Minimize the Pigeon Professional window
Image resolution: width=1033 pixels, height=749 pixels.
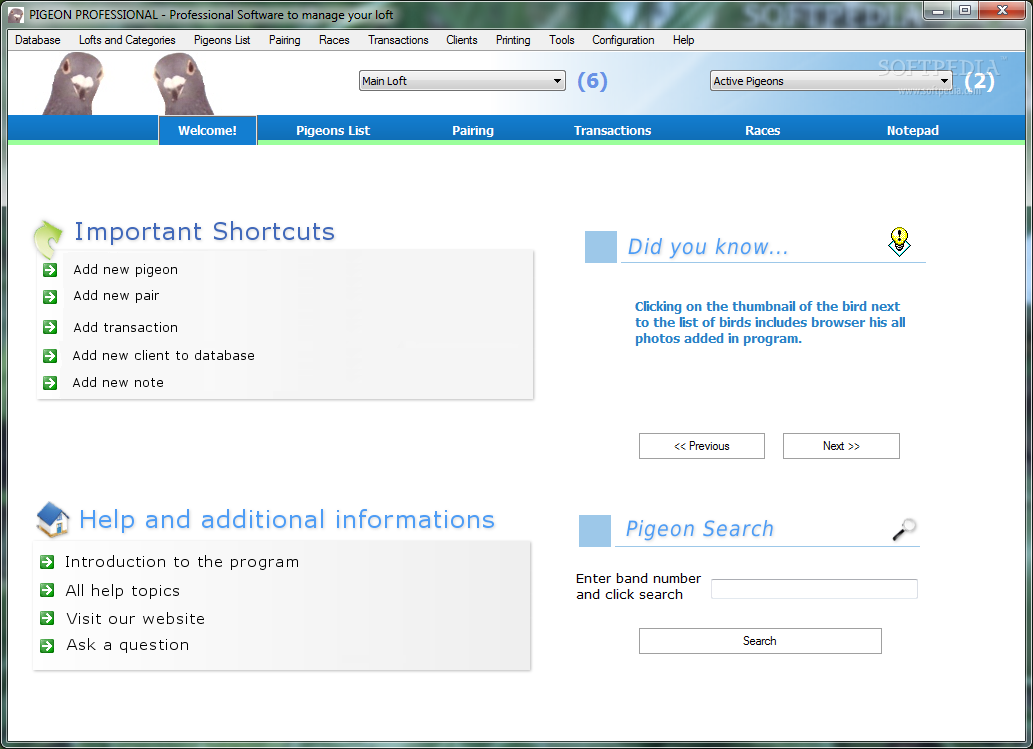point(938,10)
